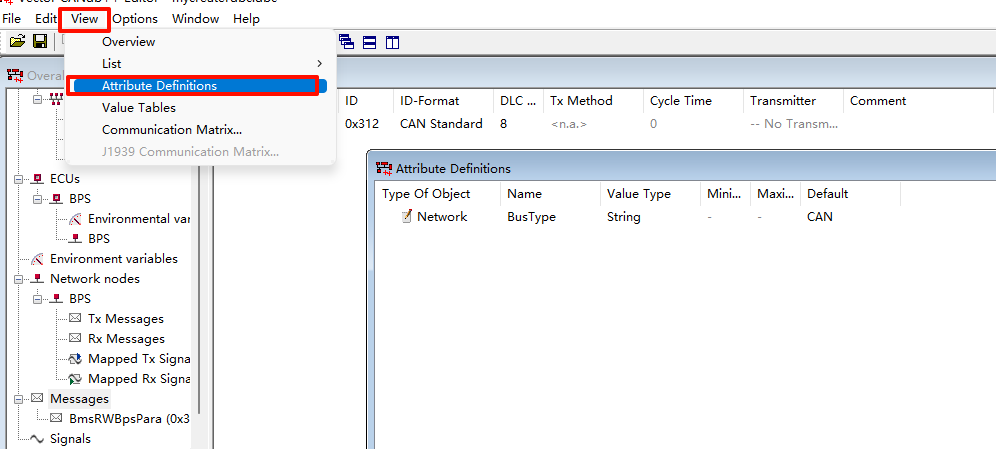This screenshot has height=449, width=996.
Task: Click the Overall View window title icon
Action: (x=15, y=75)
